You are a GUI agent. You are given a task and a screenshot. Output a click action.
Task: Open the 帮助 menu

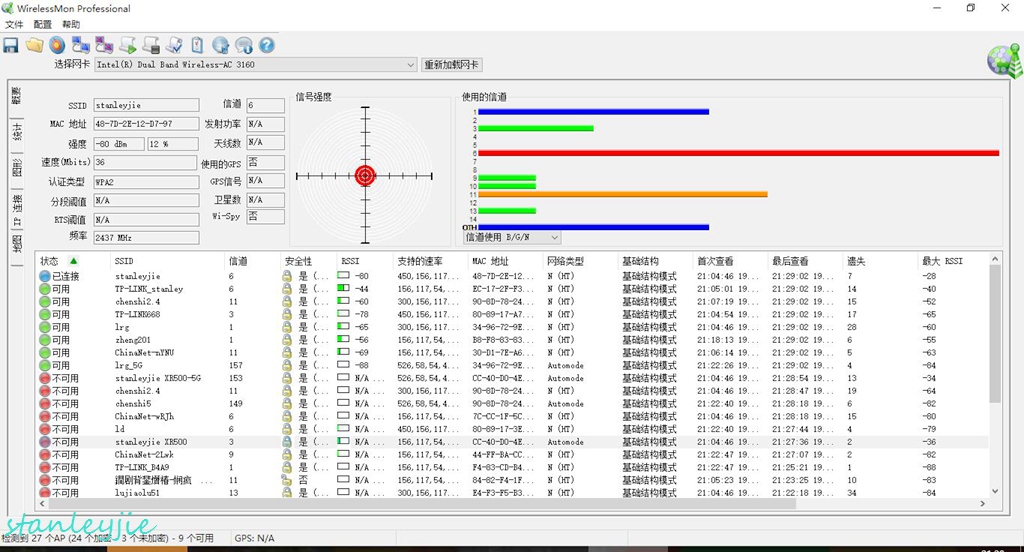[x=71, y=24]
